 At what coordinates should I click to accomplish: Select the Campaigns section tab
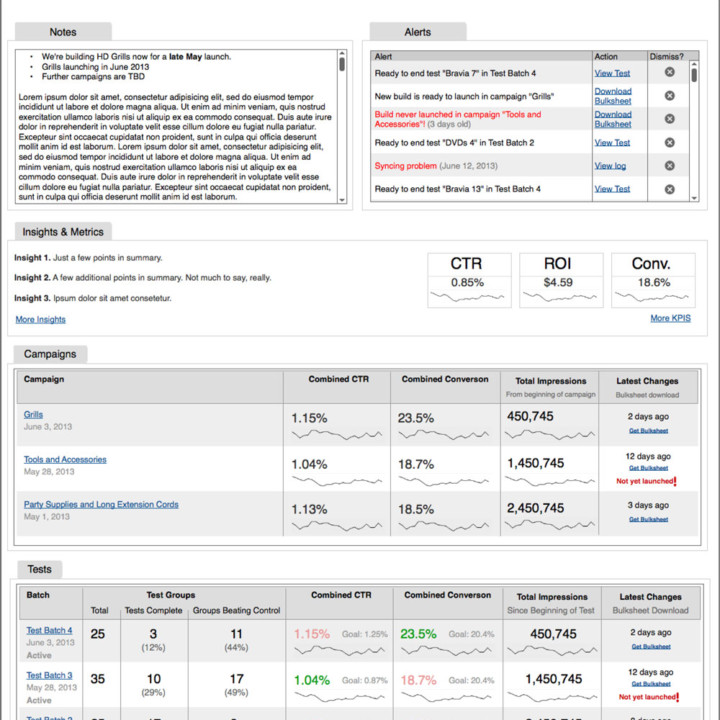pos(50,354)
